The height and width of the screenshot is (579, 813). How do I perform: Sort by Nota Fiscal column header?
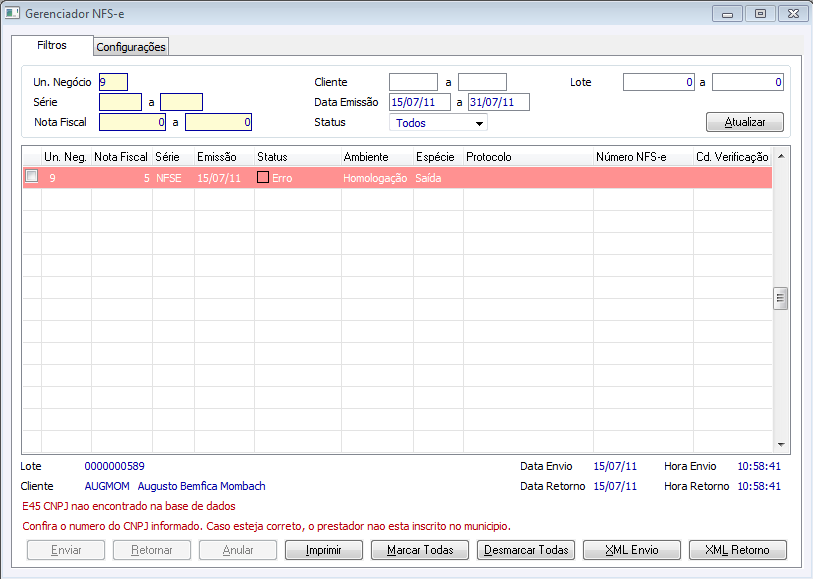[x=121, y=157]
